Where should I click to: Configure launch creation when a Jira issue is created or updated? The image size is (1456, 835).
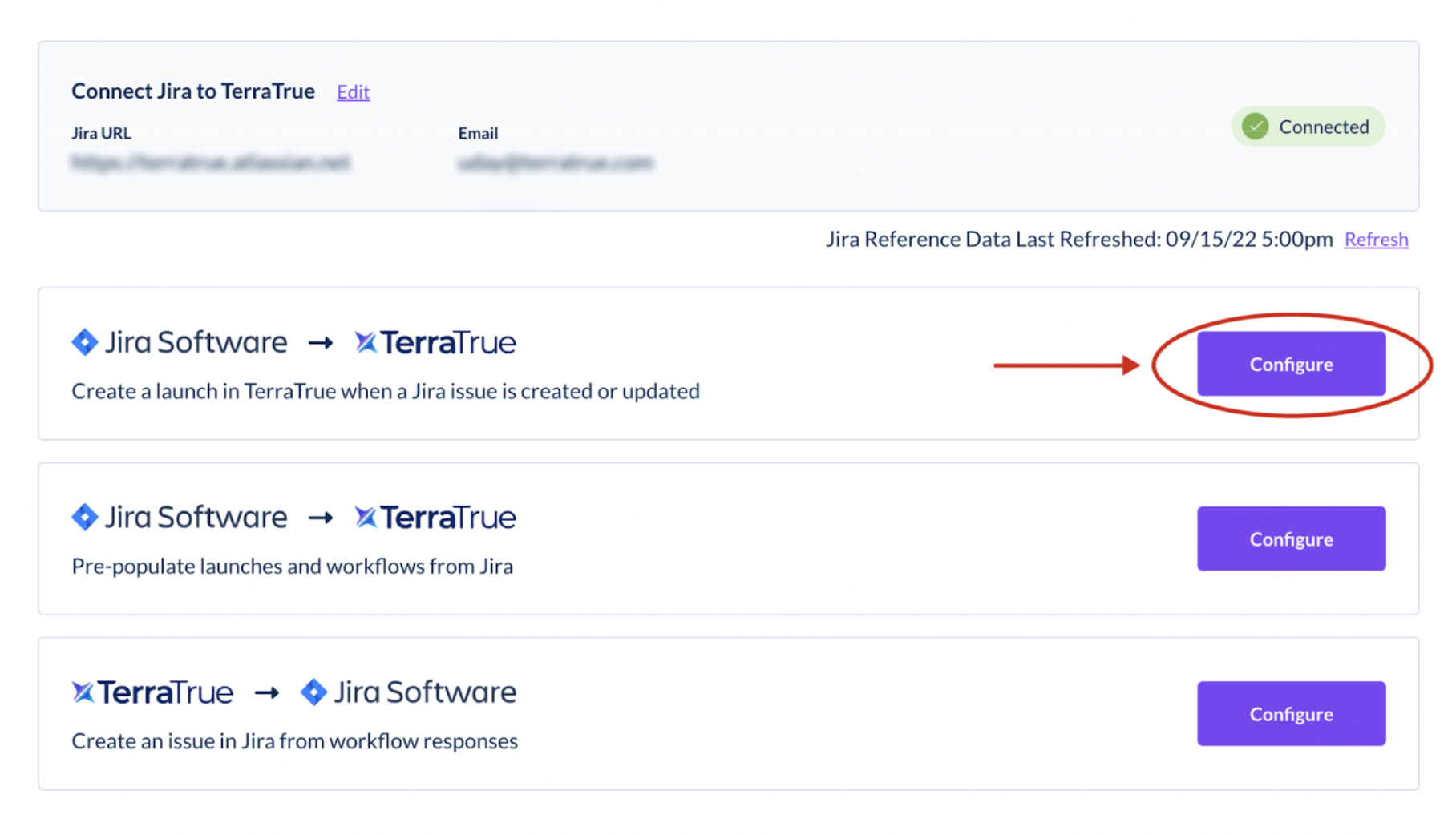click(x=1291, y=364)
